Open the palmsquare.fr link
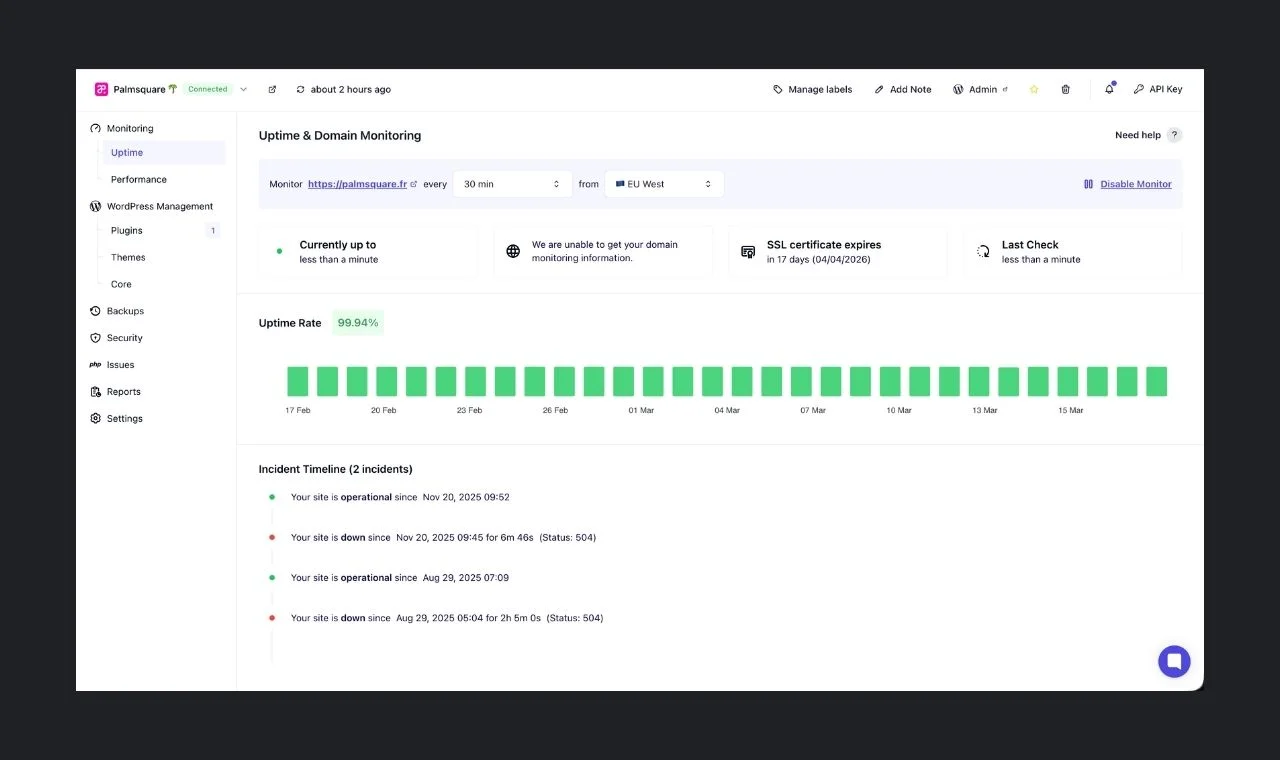This screenshot has height=760, width=1280. point(357,184)
